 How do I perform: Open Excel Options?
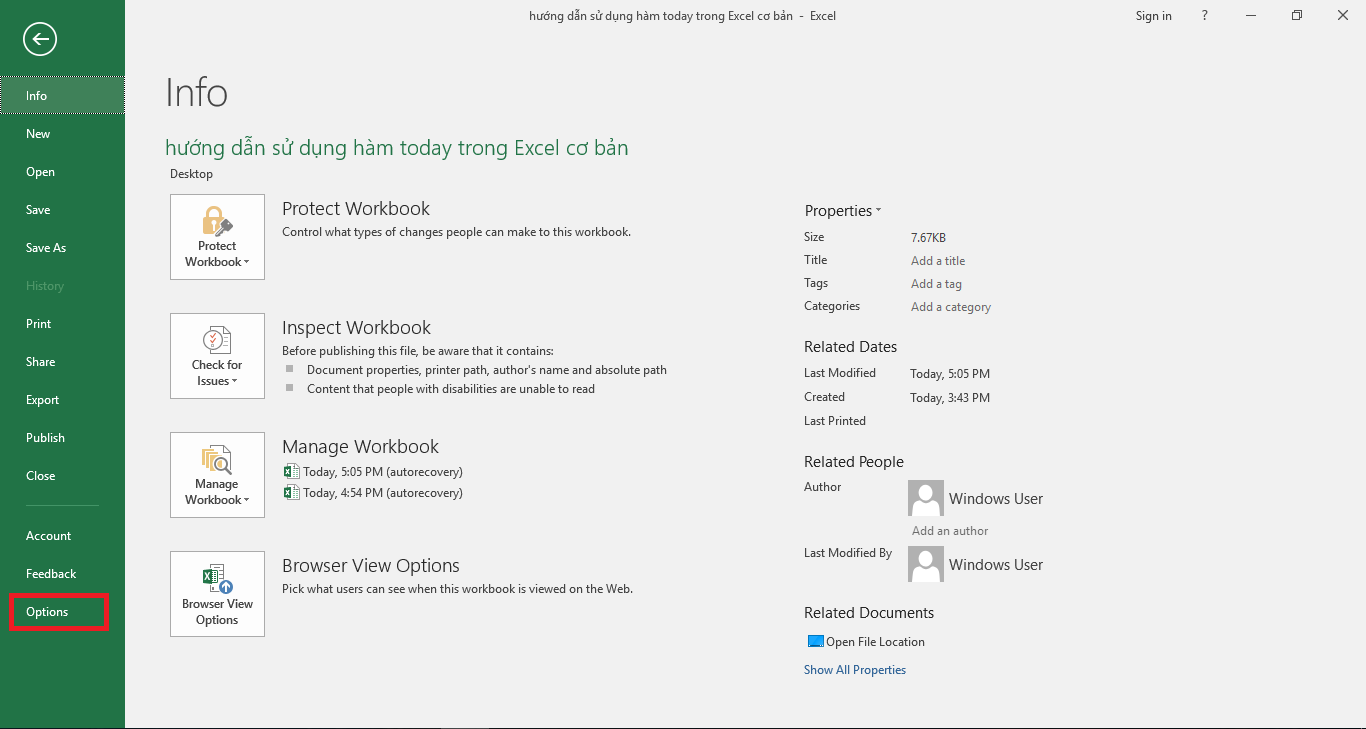click(62, 612)
